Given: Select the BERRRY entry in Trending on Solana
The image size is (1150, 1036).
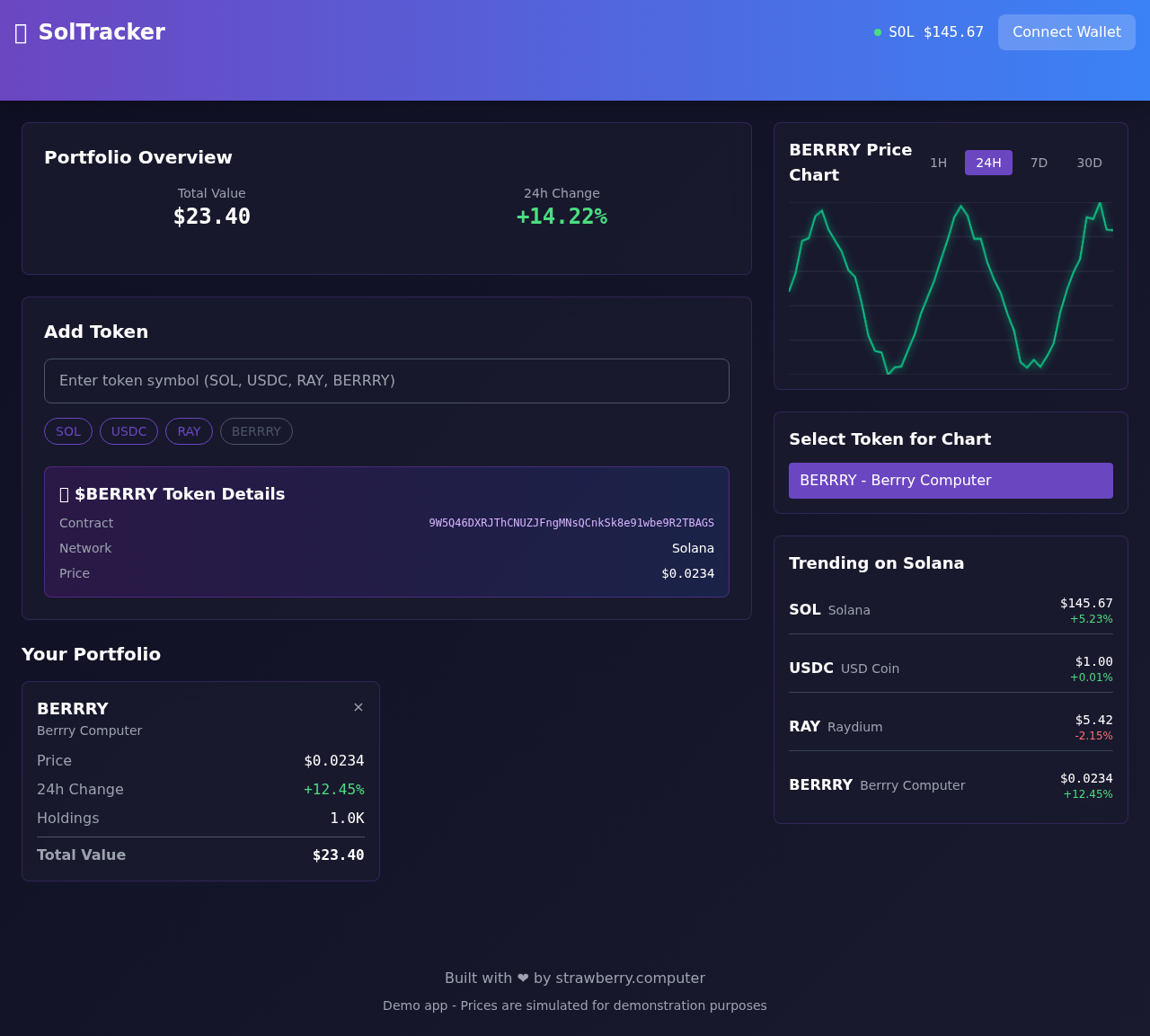Looking at the screenshot, I should coord(951,785).
